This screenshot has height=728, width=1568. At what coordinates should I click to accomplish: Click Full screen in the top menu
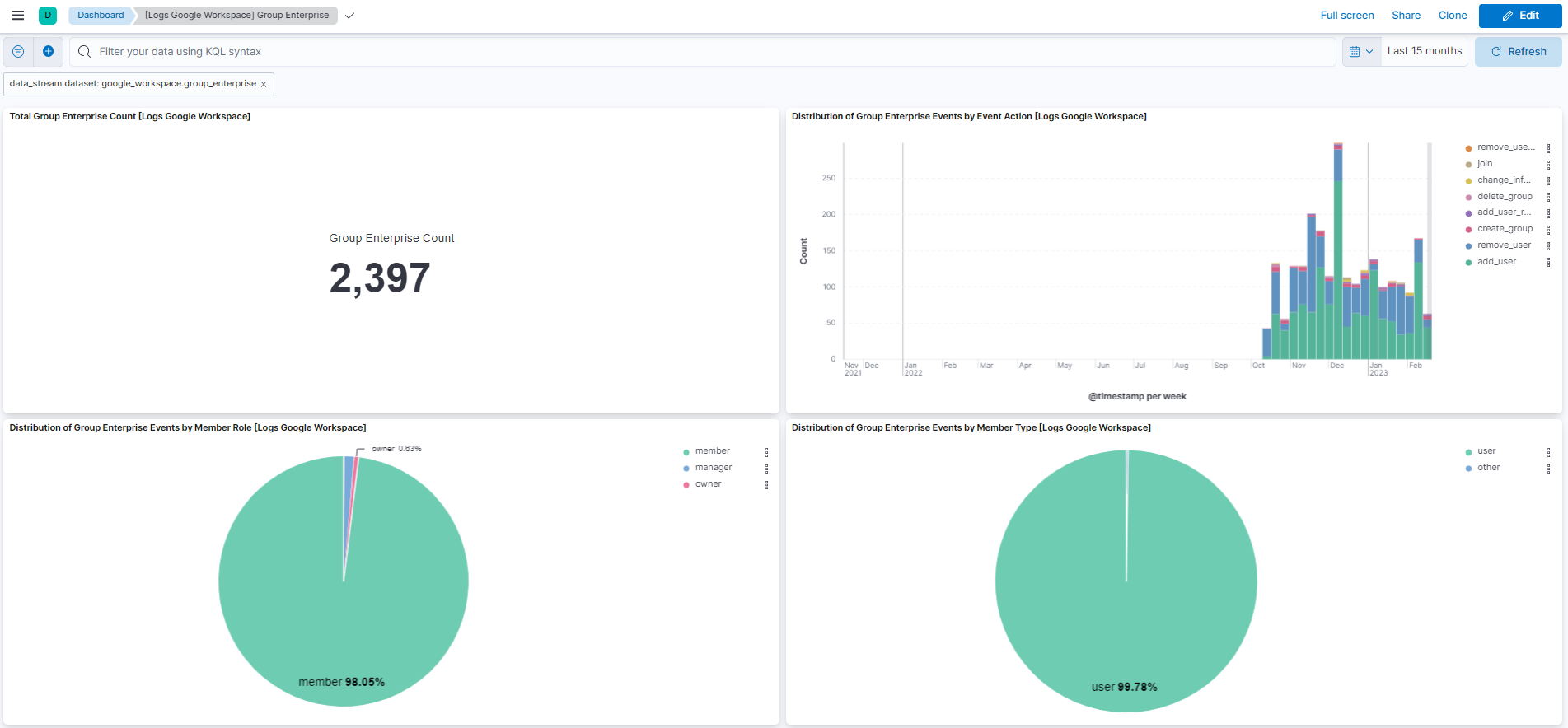(x=1346, y=15)
